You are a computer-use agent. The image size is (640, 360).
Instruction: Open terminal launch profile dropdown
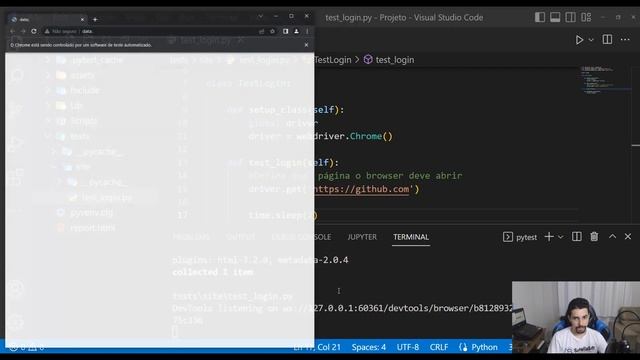[560, 237]
